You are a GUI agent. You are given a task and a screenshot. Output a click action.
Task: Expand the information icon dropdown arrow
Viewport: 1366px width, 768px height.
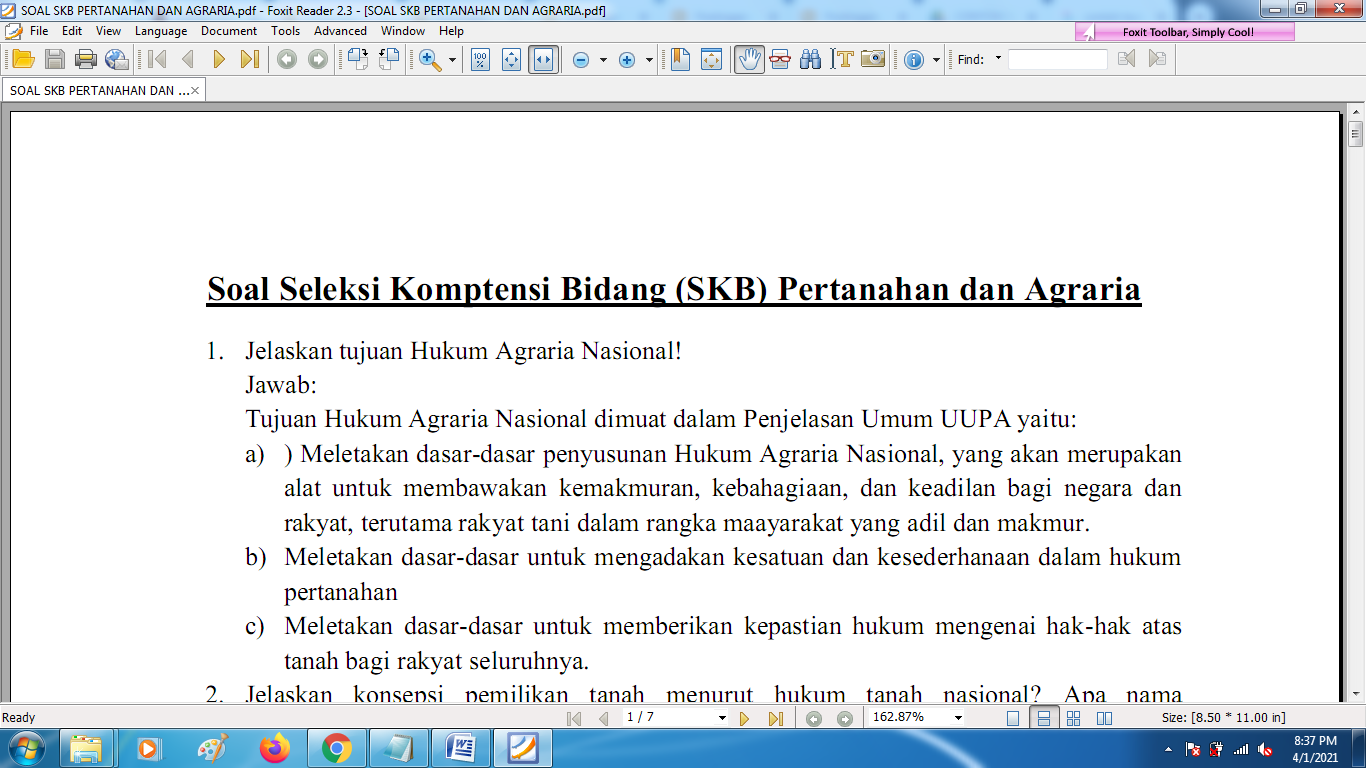936,60
